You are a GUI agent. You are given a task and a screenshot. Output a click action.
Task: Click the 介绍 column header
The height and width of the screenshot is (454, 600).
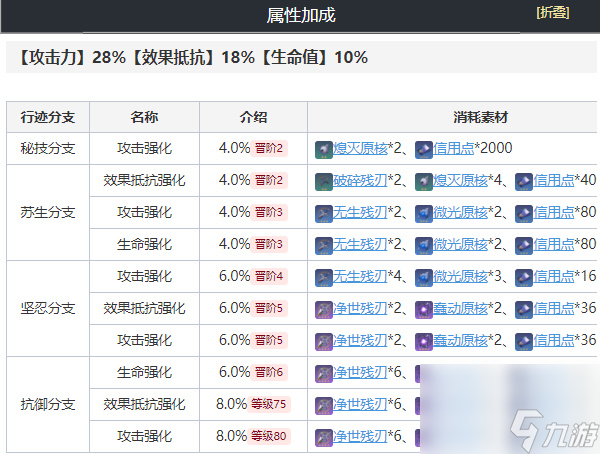click(253, 117)
